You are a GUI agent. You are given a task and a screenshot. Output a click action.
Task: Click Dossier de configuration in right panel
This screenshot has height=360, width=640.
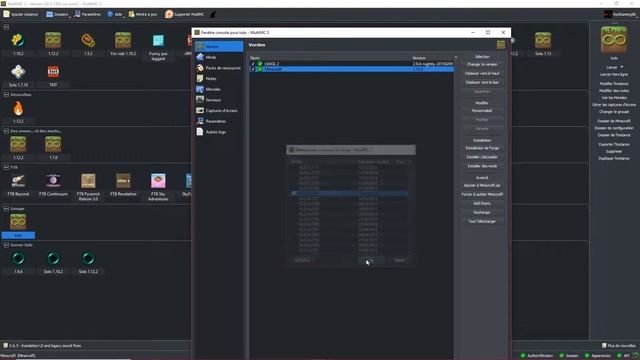(613, 128)
